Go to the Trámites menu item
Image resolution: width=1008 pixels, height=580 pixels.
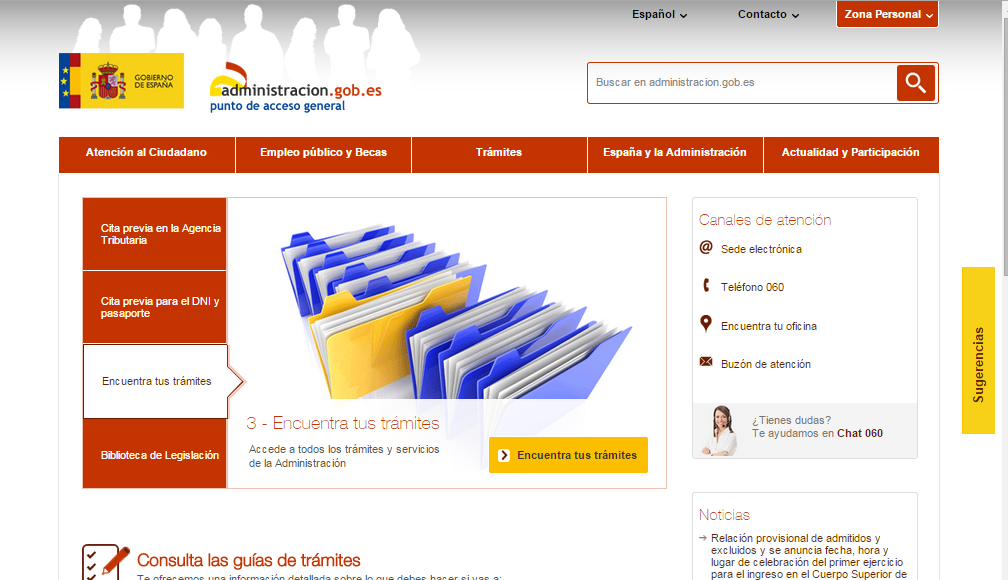point(499,153)
